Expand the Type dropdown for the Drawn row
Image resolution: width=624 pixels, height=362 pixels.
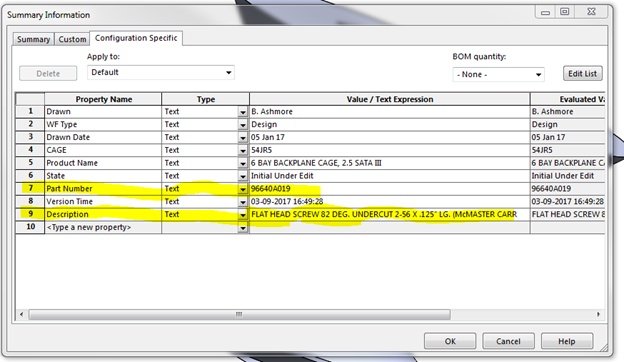pyautogui.click(x=243, y=112)
